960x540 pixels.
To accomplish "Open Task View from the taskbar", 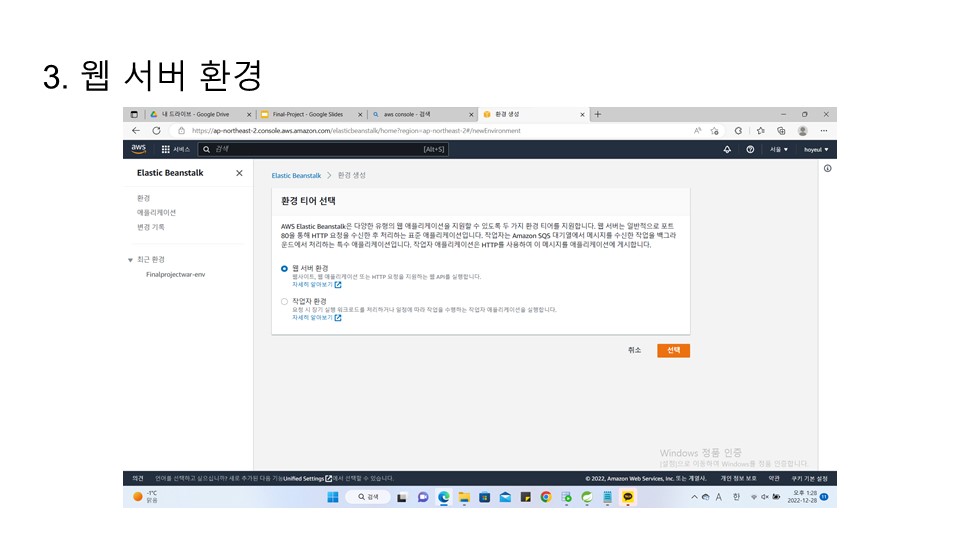I will [x=402, y=497].
